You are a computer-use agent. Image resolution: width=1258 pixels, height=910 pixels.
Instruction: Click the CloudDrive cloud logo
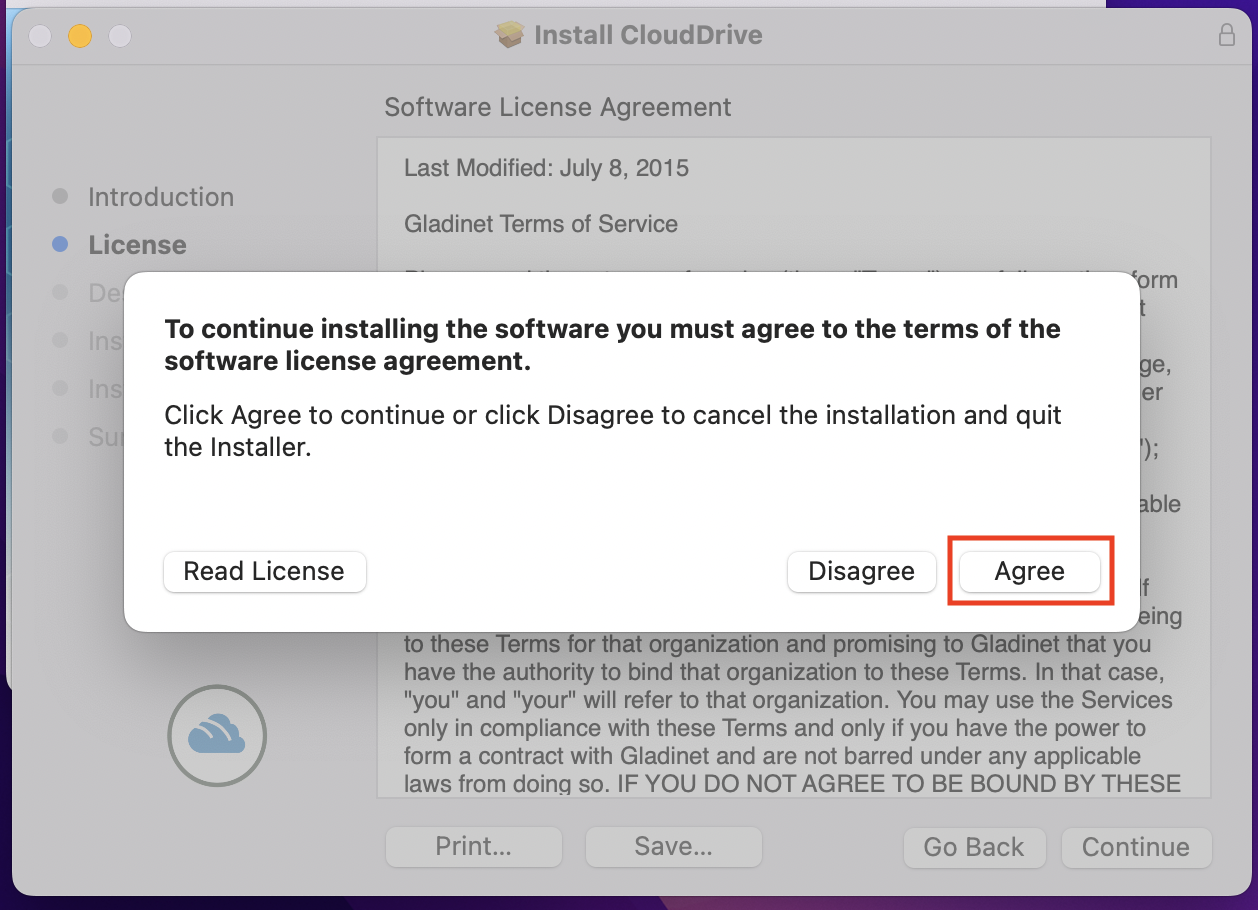click(x=217, y=735)
